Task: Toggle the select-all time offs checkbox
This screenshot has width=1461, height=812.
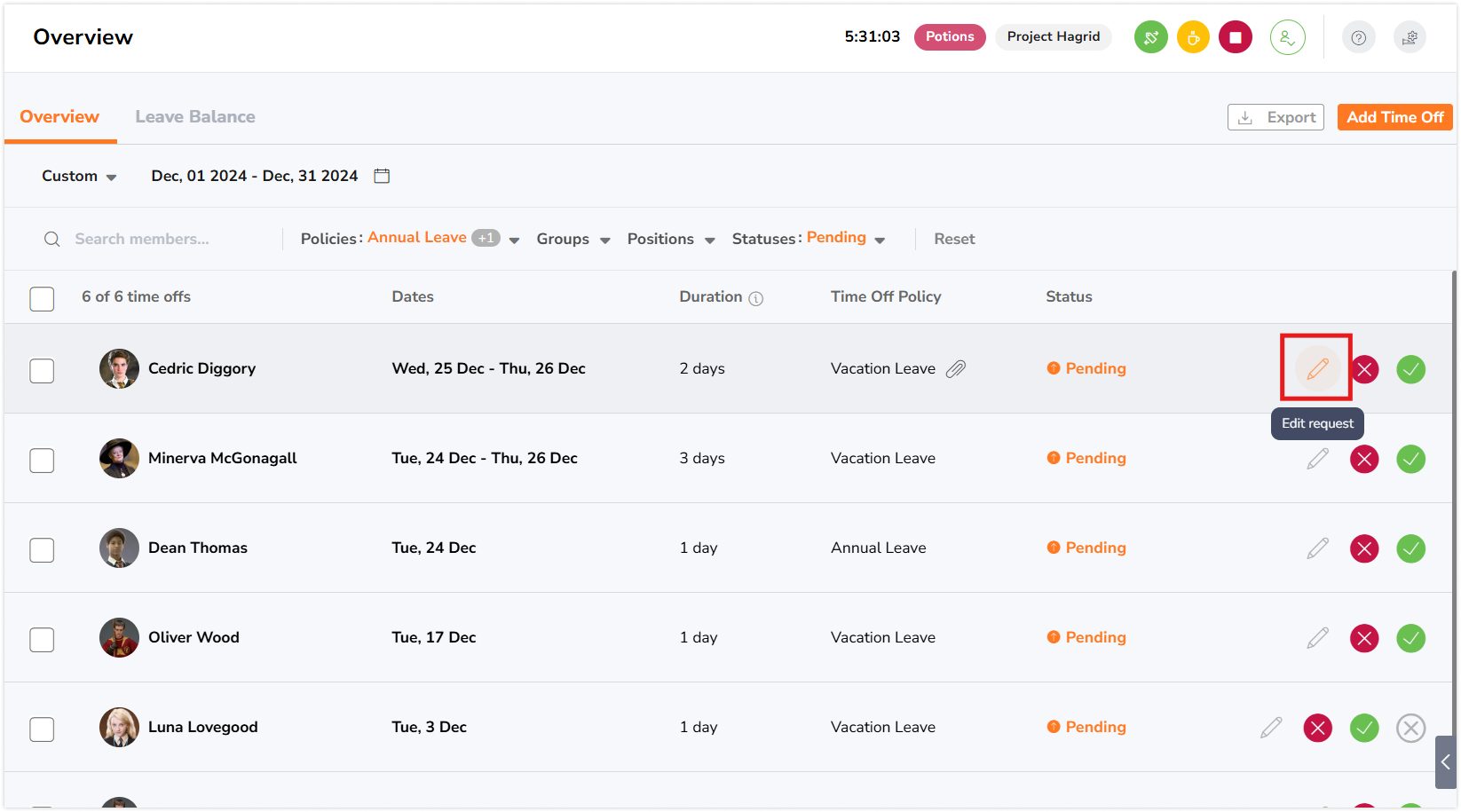Action: pyautogui.click(x=42, y=298)
